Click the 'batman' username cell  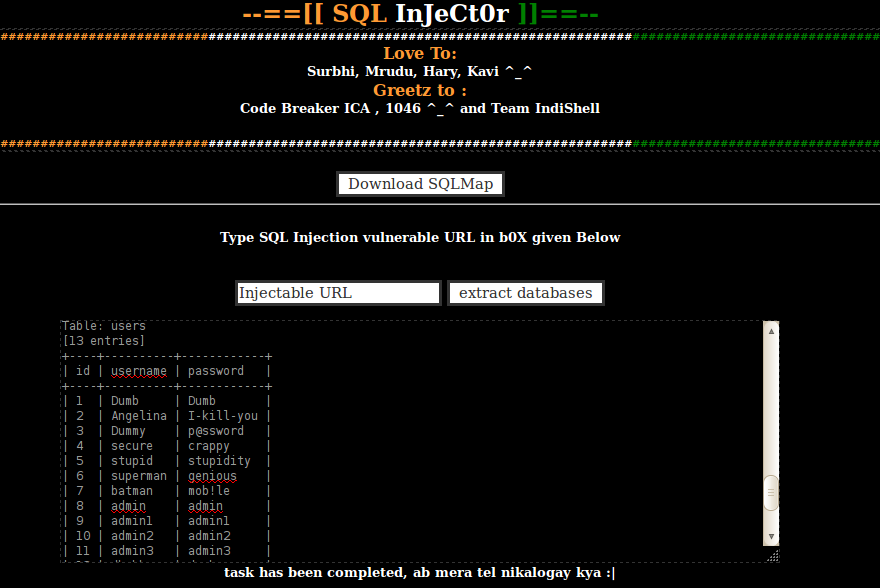(x=132, y=491)
